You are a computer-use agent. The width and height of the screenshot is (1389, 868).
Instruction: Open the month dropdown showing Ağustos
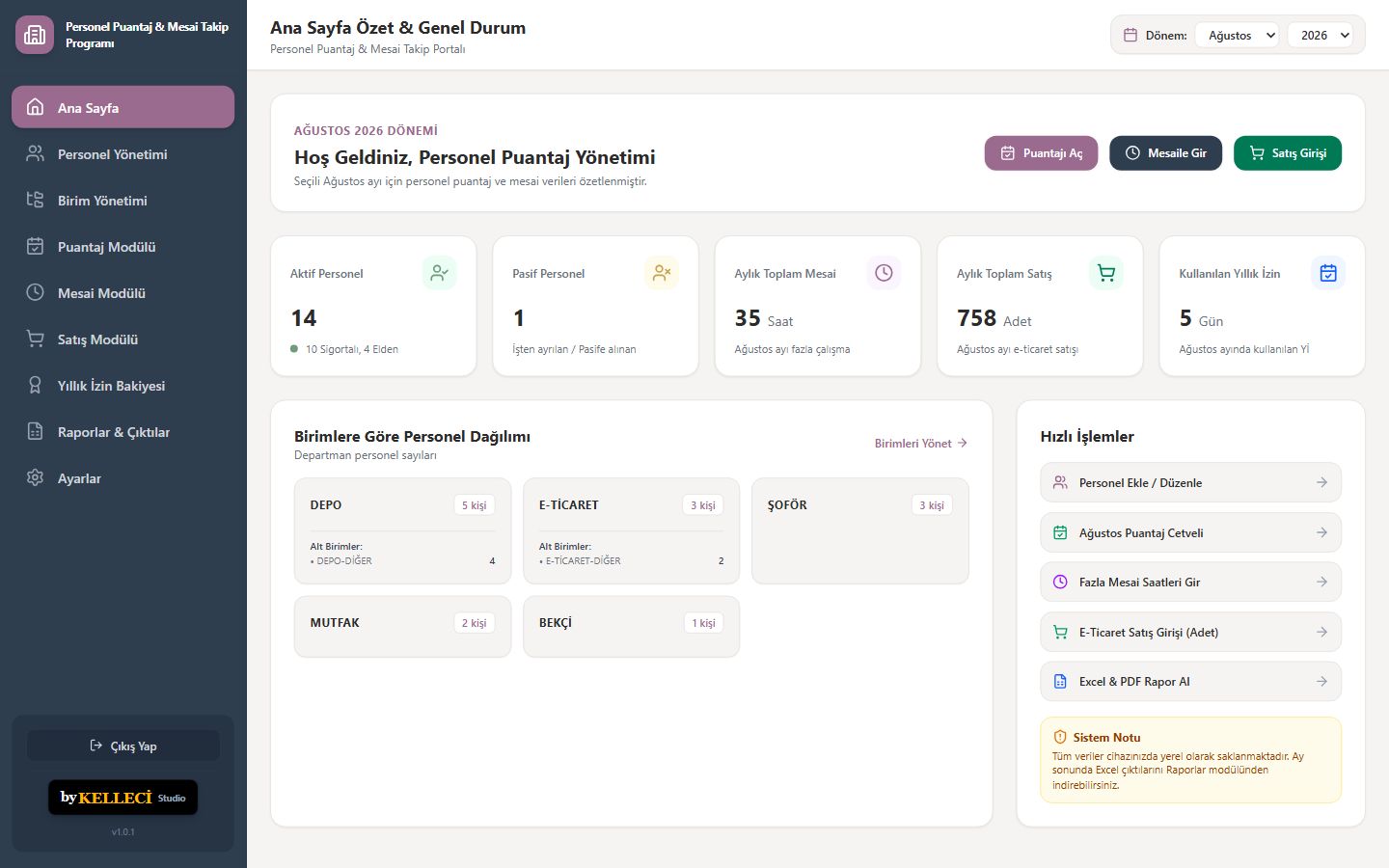1238,35
